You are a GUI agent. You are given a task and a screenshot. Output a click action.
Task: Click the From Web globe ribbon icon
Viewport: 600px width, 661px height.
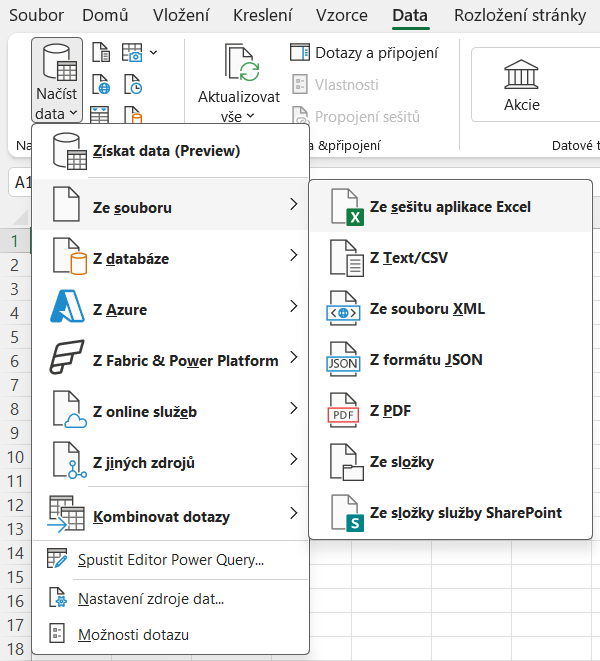click(100, 83)
